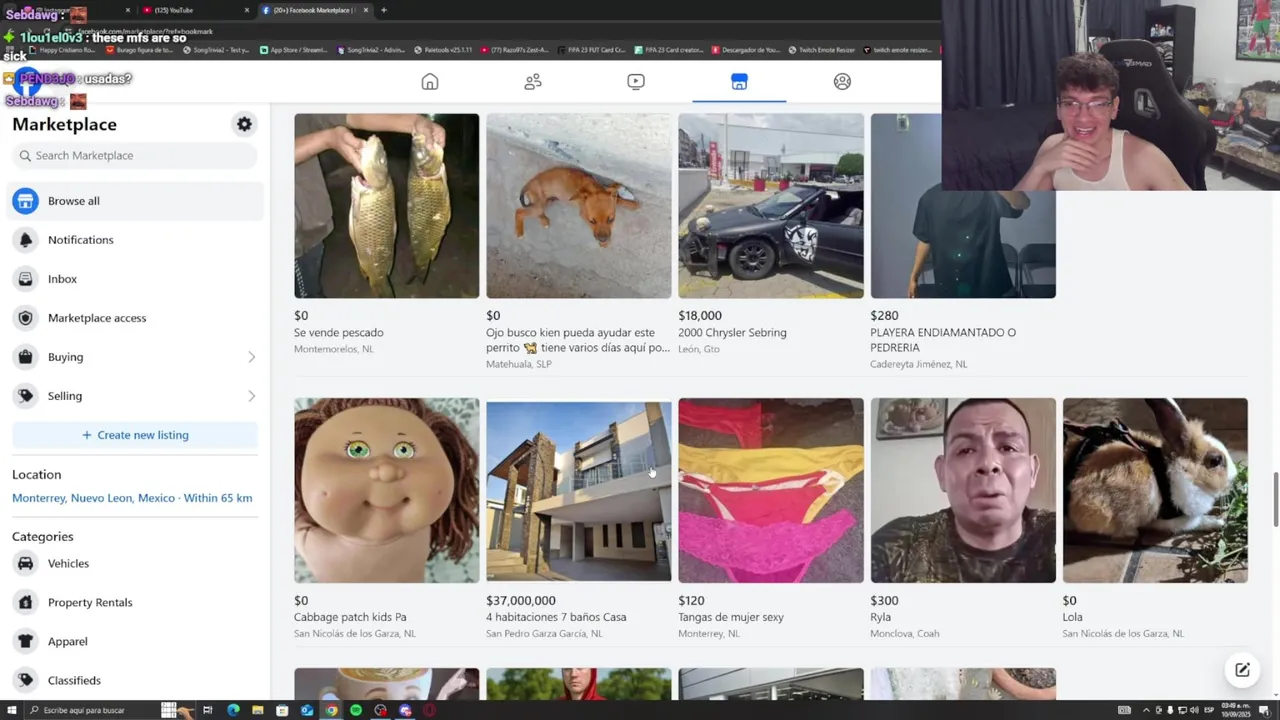Close the YouTube browser tab
This screenshot has height=720, width=1280.
pos(247,10)
